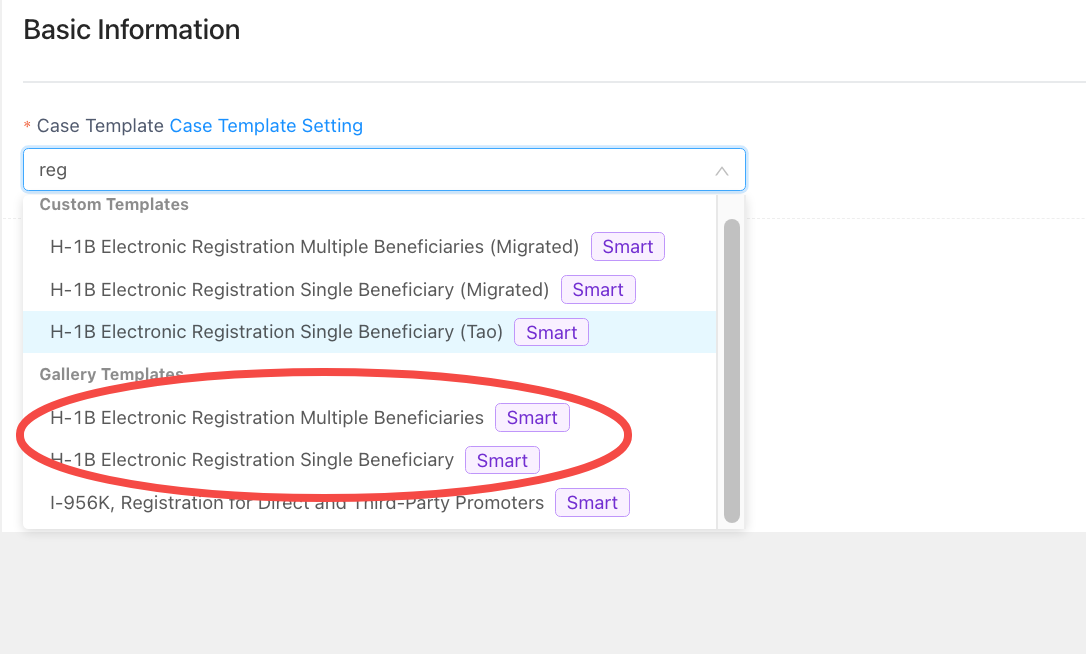Click Smart badge next to Single Beneficiary (Tao)
The width and height of the screenshot is (1086, 654).
(x=551, y=333)
